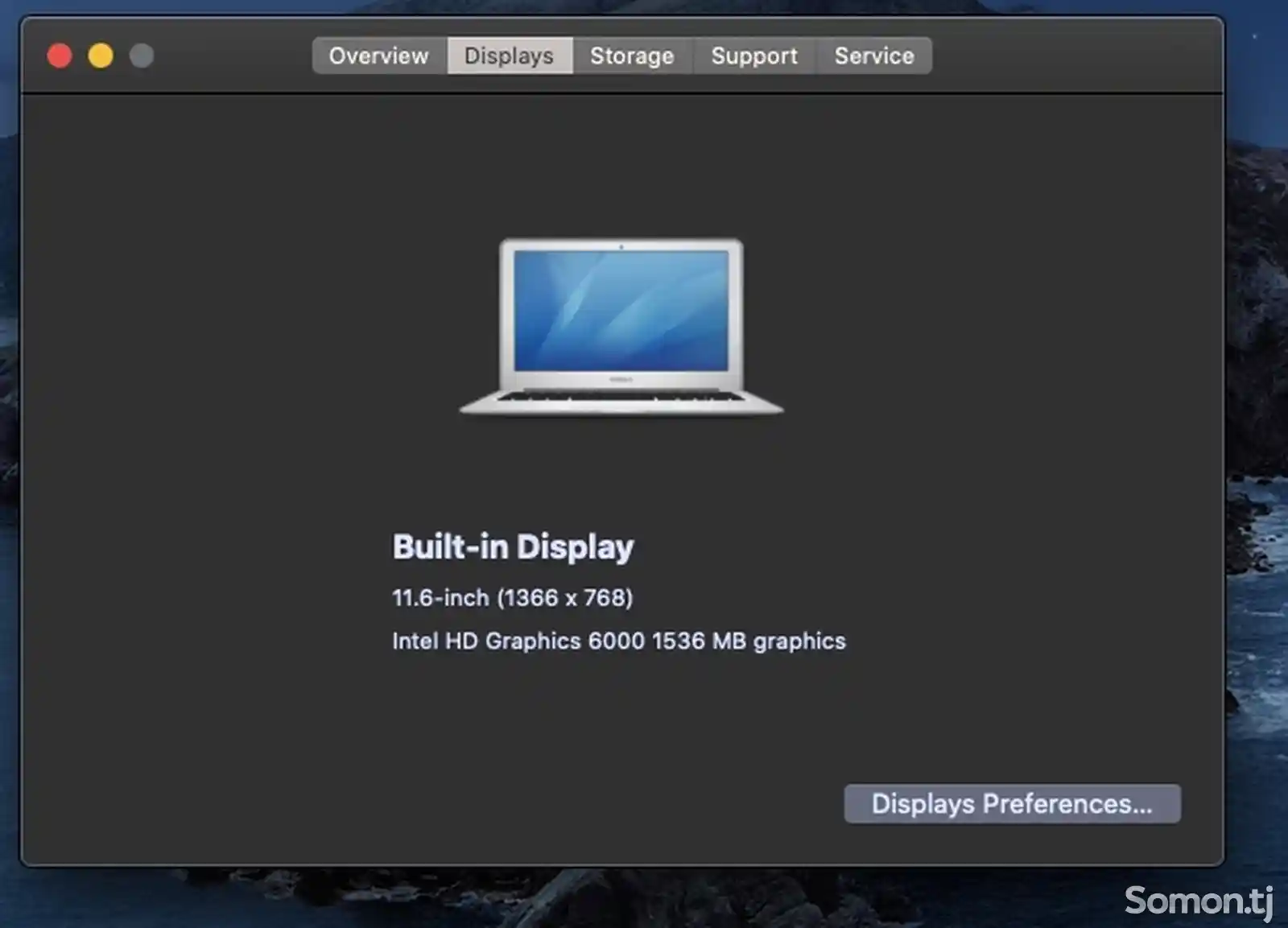This screenshot has width=1288, height=928.
Task: Select the Built-in Display heading
Action: coord(513,546)
